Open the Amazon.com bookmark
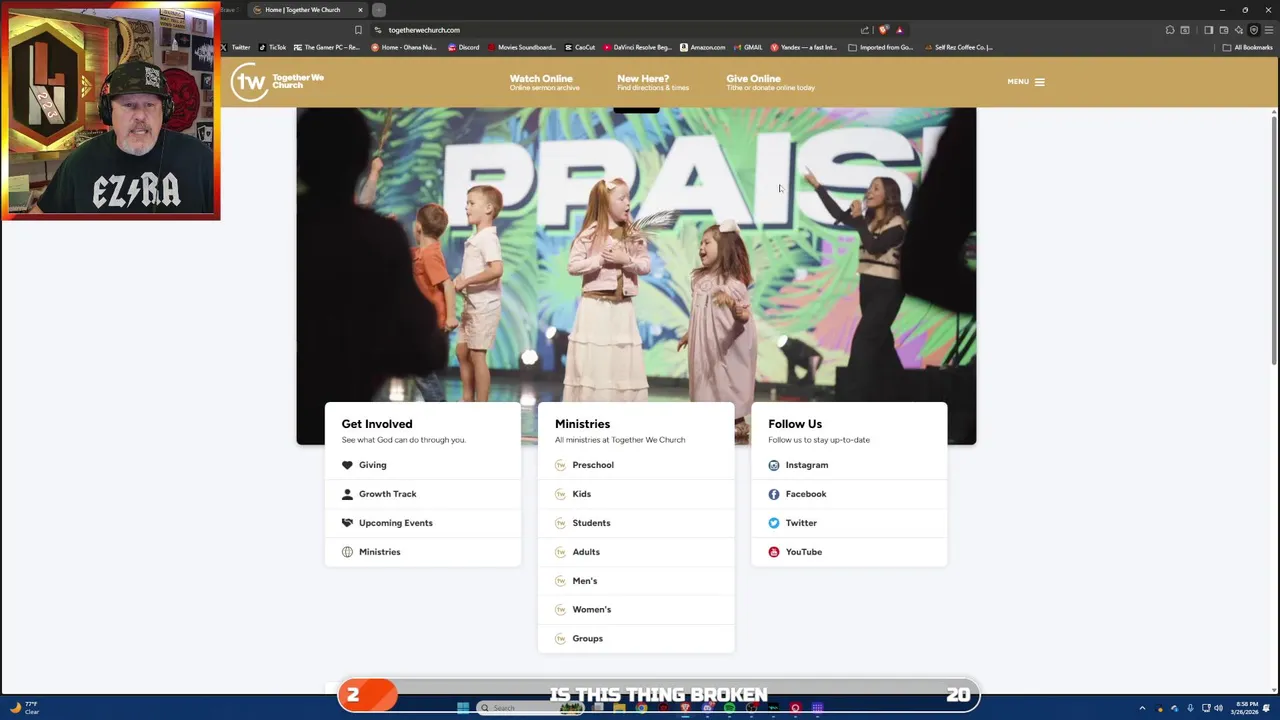The height and width of the screenshot is (720, 1280). pyautogui.click(x=703, y=47)
